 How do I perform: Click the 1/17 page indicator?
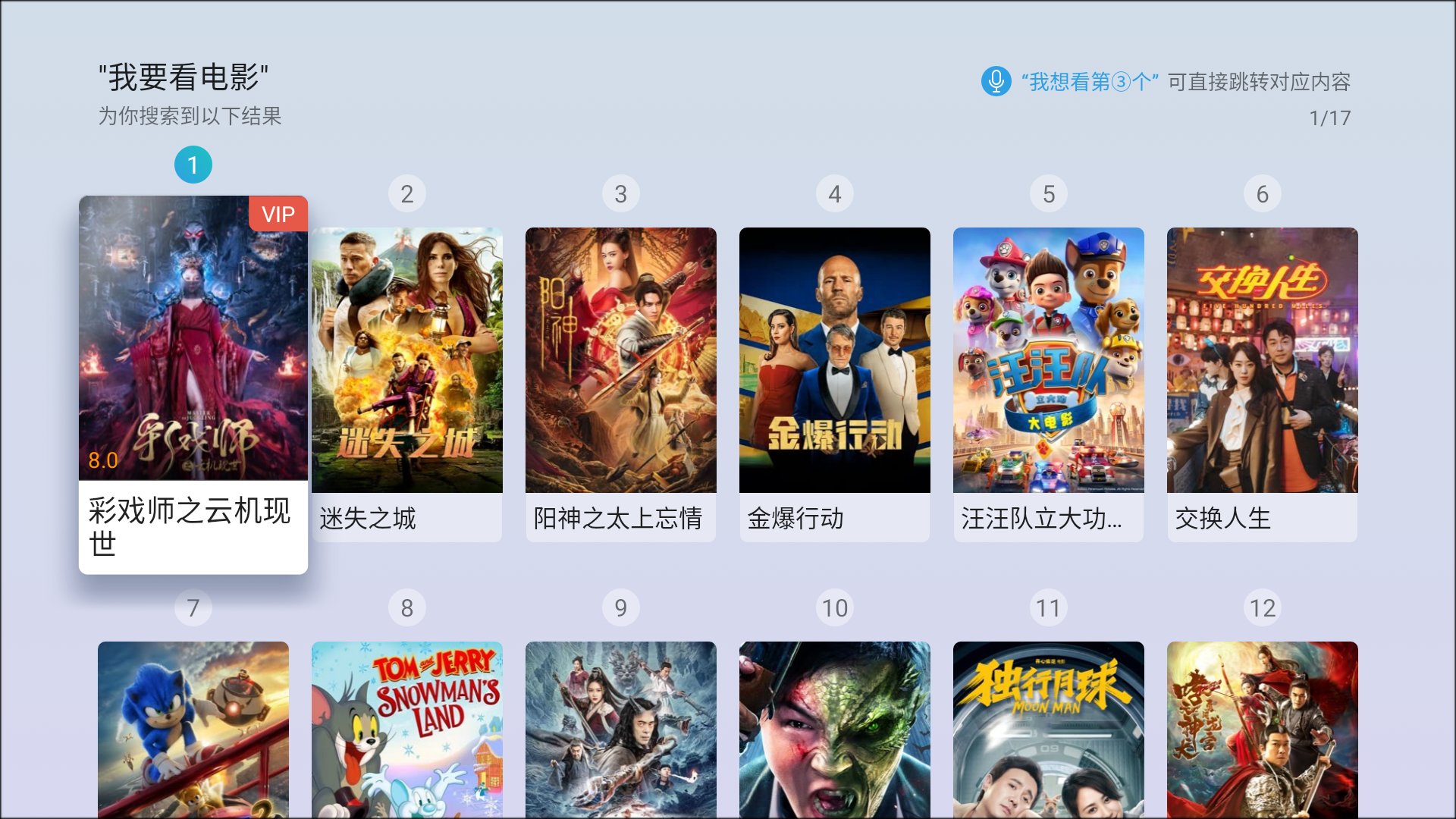1330,118
